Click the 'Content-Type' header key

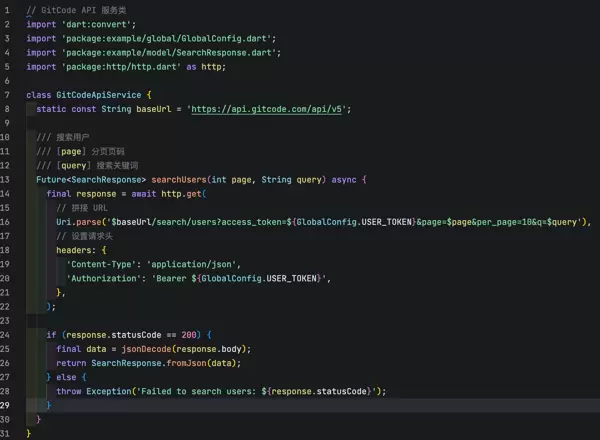(101, 264)
